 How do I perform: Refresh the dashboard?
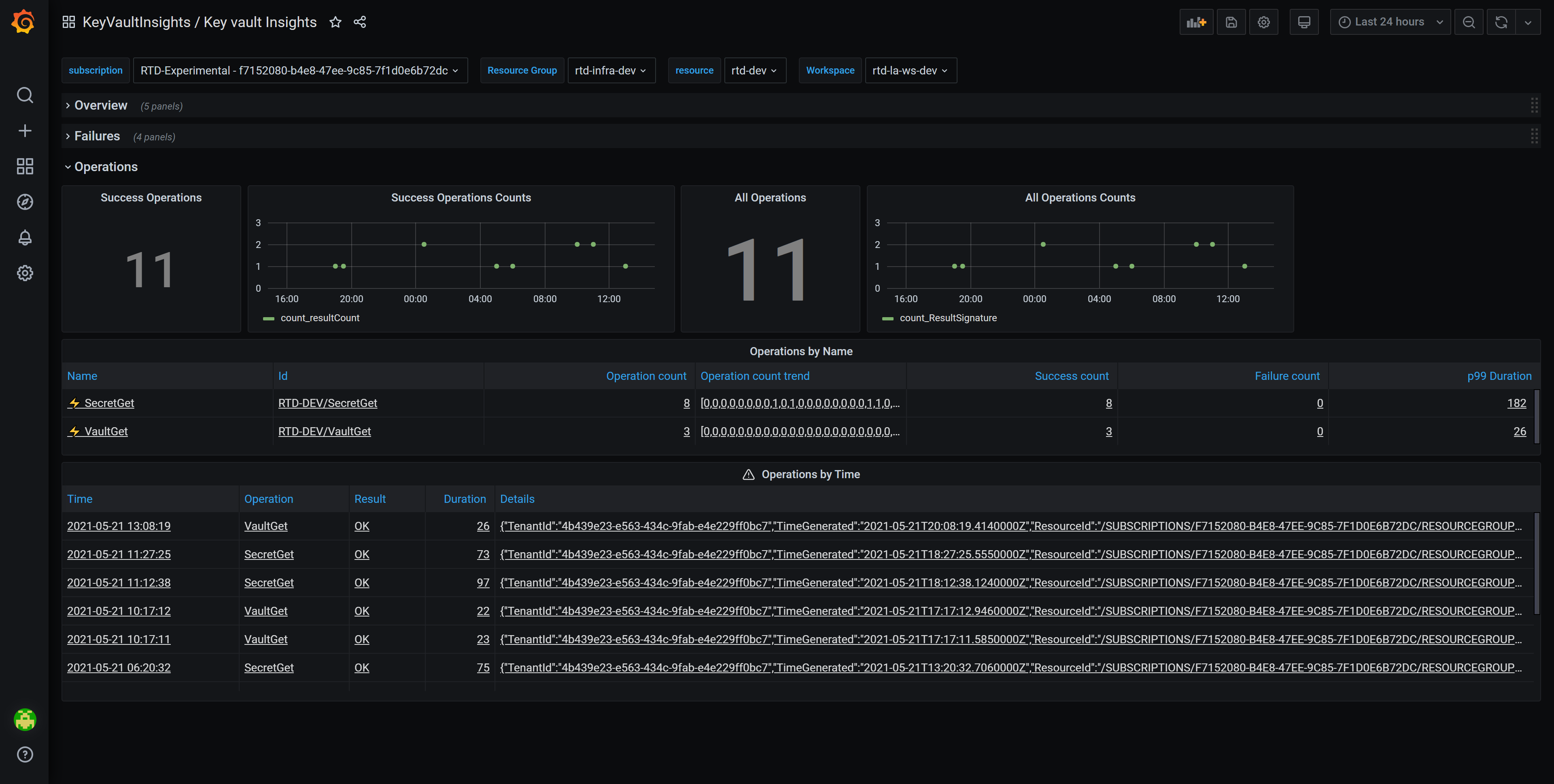click(x=1501, y=22)
